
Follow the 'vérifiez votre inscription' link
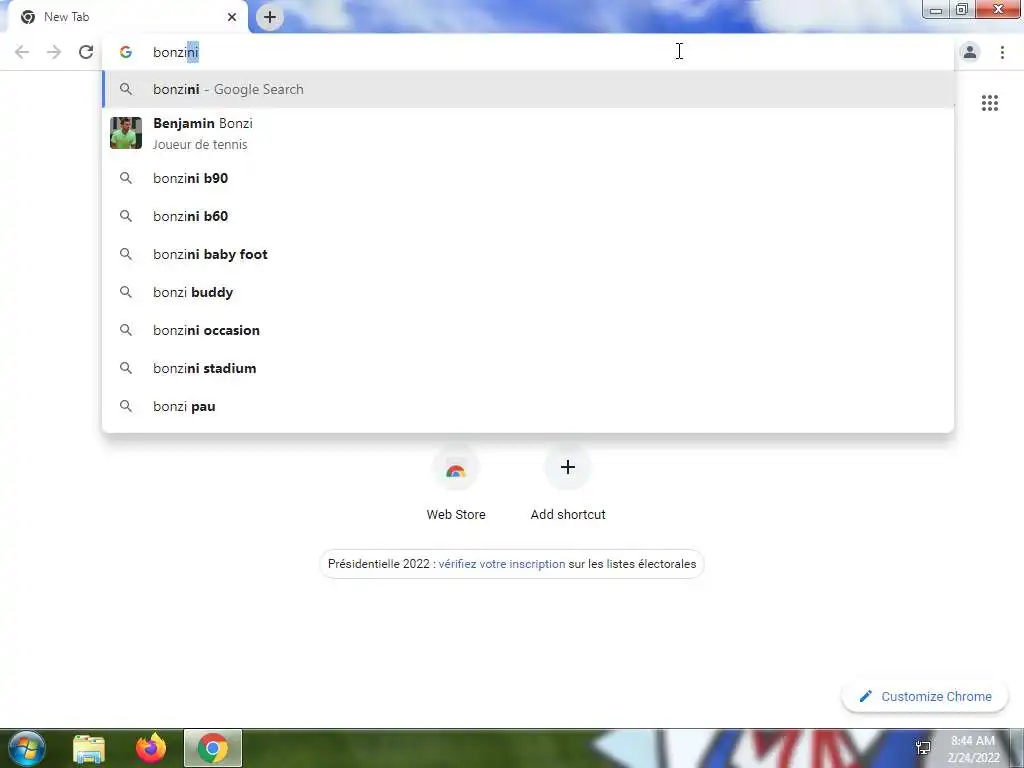coord(502,564)
